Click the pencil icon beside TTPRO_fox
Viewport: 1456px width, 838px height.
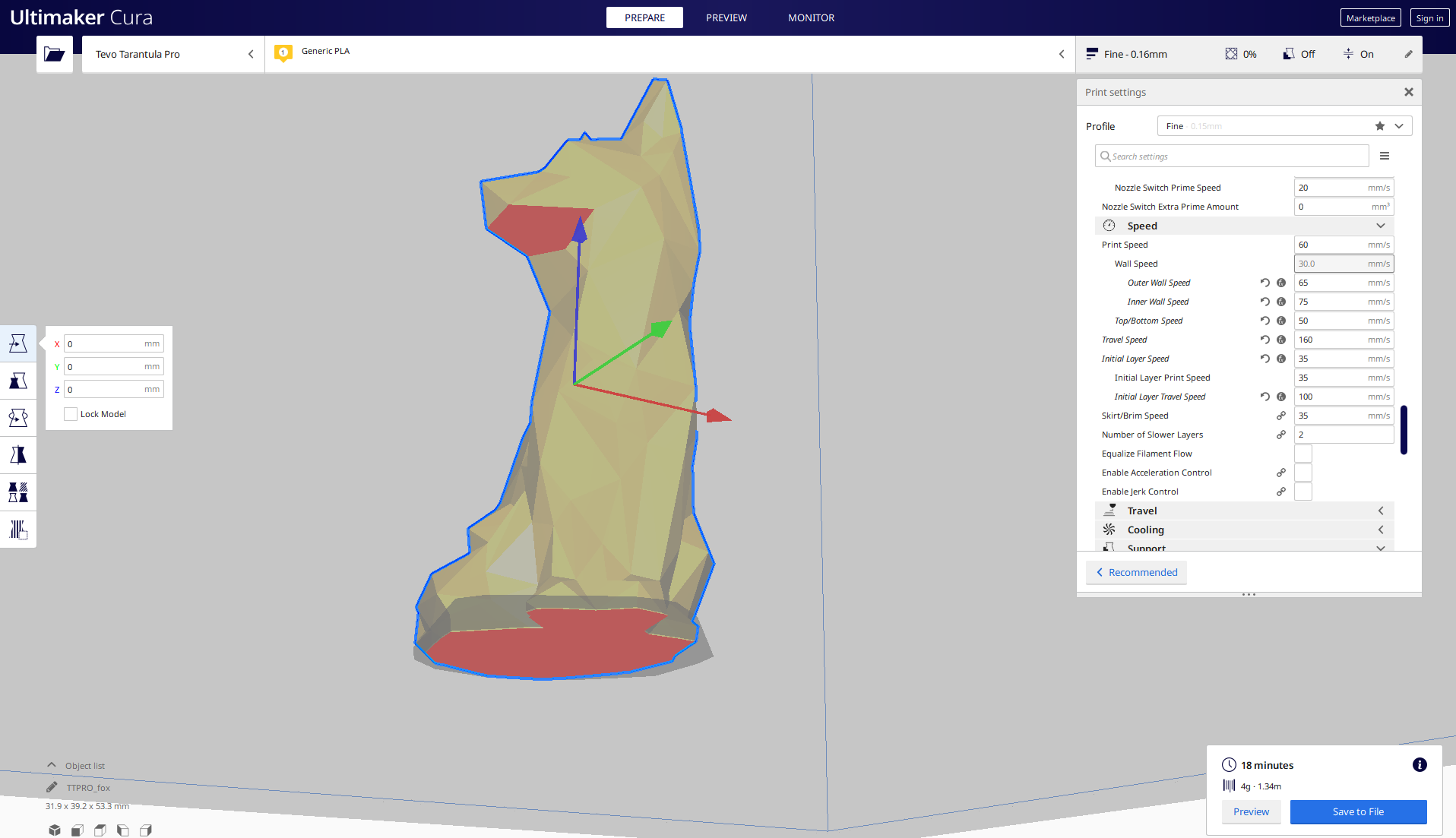click(52, 787)
